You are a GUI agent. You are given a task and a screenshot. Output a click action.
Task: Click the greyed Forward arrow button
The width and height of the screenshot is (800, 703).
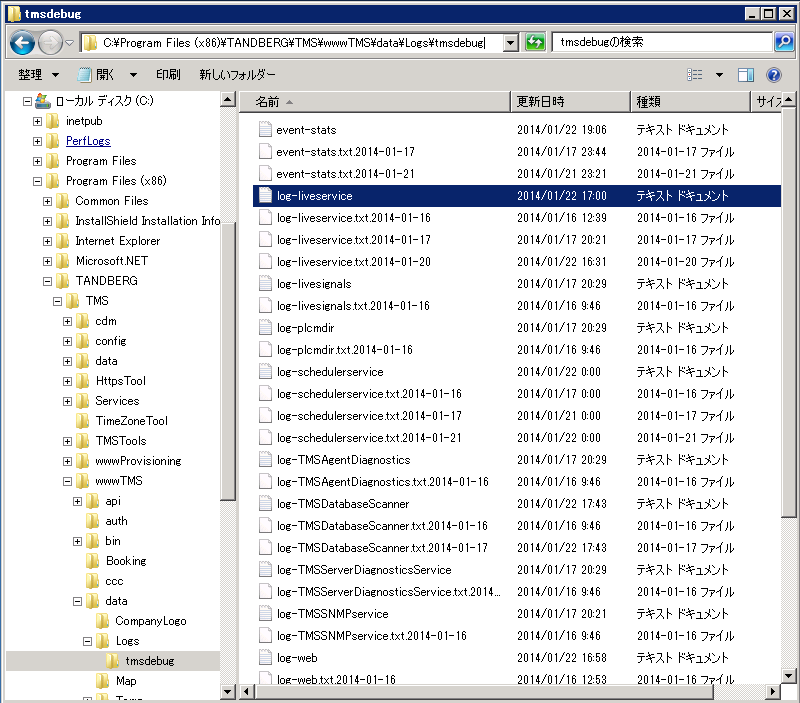coord(50,43)
